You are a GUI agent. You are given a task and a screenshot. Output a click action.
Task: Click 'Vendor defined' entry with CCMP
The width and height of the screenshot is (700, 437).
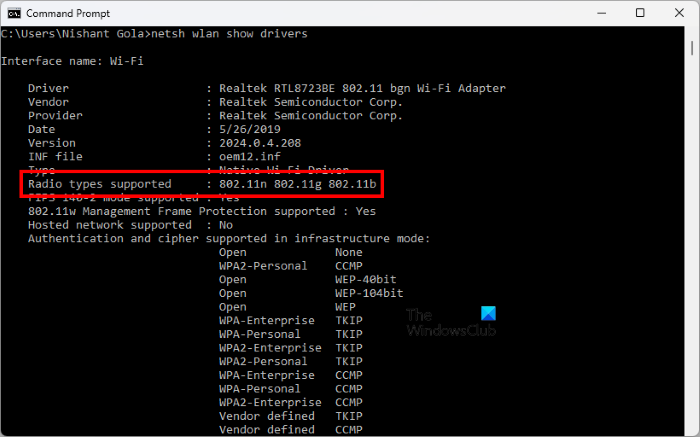tap(267, 430)
